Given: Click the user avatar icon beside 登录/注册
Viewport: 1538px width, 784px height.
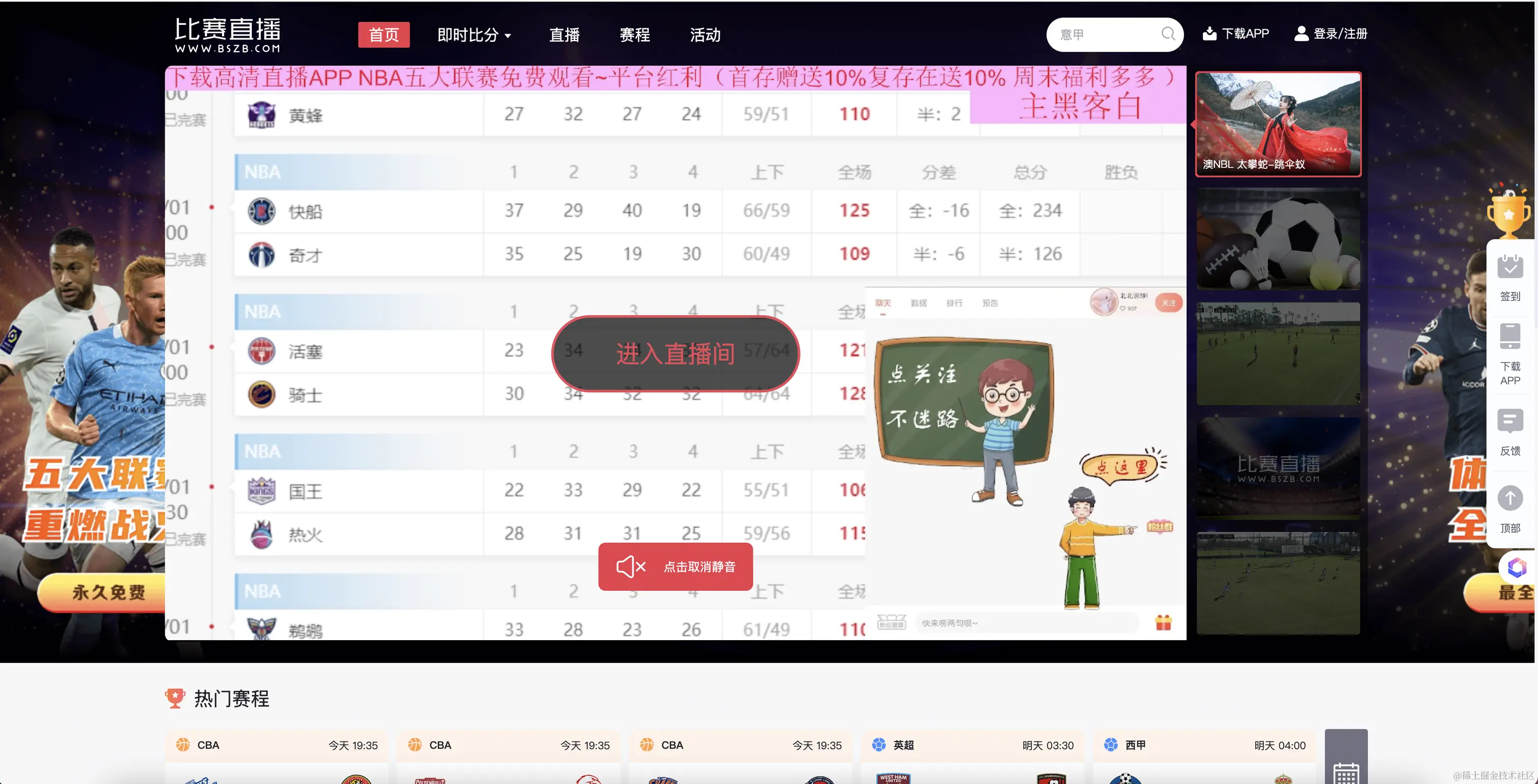Looking at the screenshot, I should click(1301, 34).
